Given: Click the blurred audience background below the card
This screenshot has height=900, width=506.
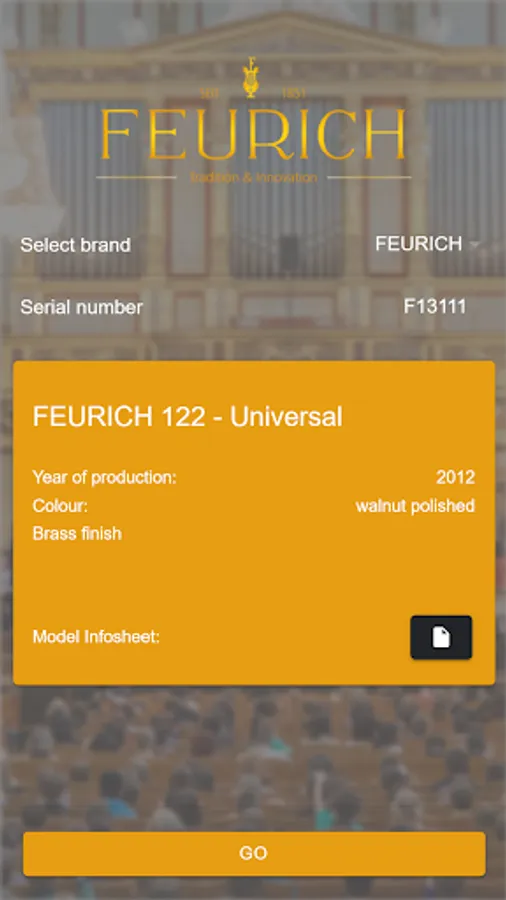Looking at the screenshot, I should (x=253, y=758).
